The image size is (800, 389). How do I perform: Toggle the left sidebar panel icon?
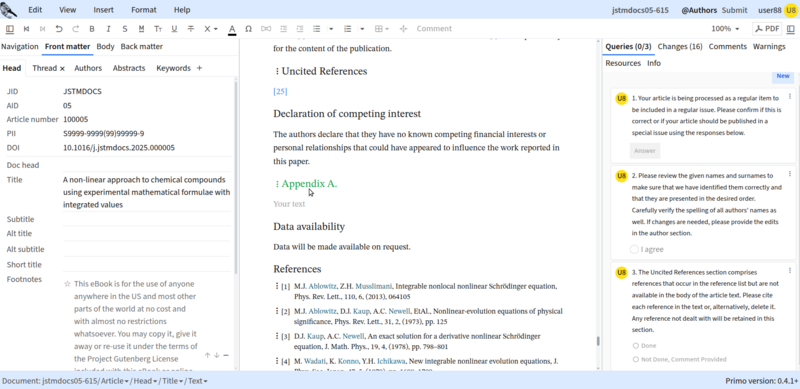[x=10, y=29]
